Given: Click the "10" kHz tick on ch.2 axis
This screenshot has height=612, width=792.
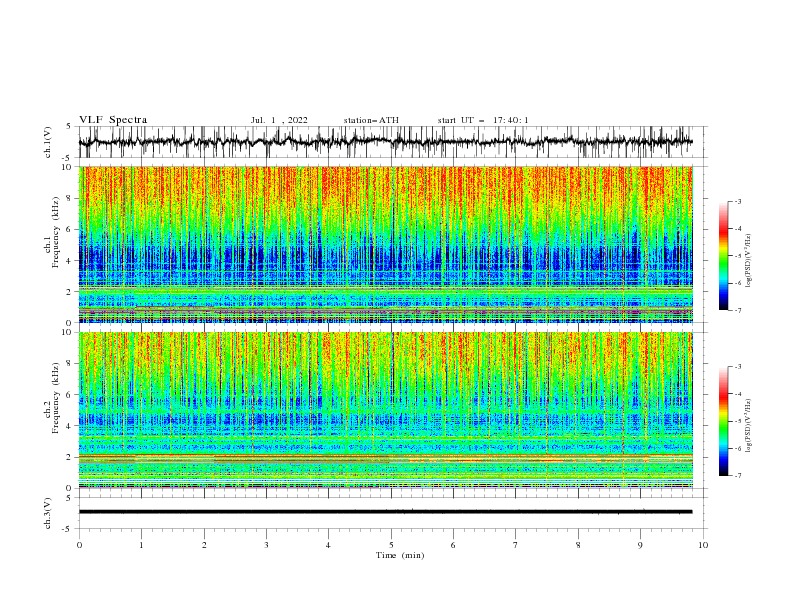Looking at the screenshot, I should point(69,332).
